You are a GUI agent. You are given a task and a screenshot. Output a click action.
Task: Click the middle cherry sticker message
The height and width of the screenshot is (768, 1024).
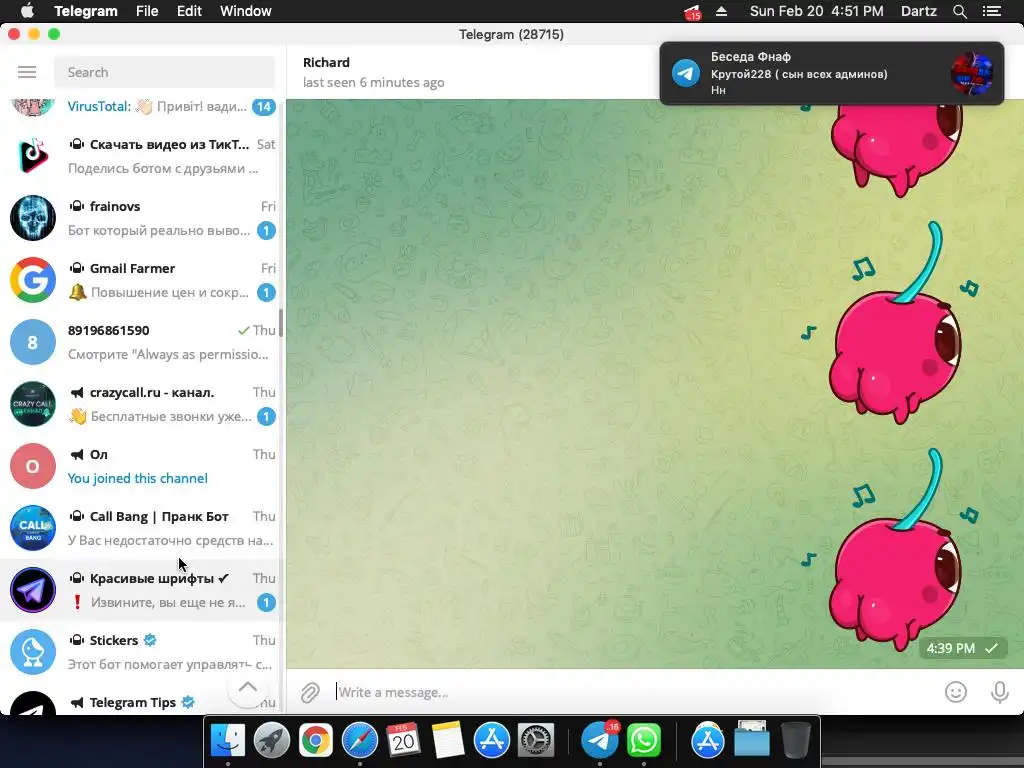893,323
